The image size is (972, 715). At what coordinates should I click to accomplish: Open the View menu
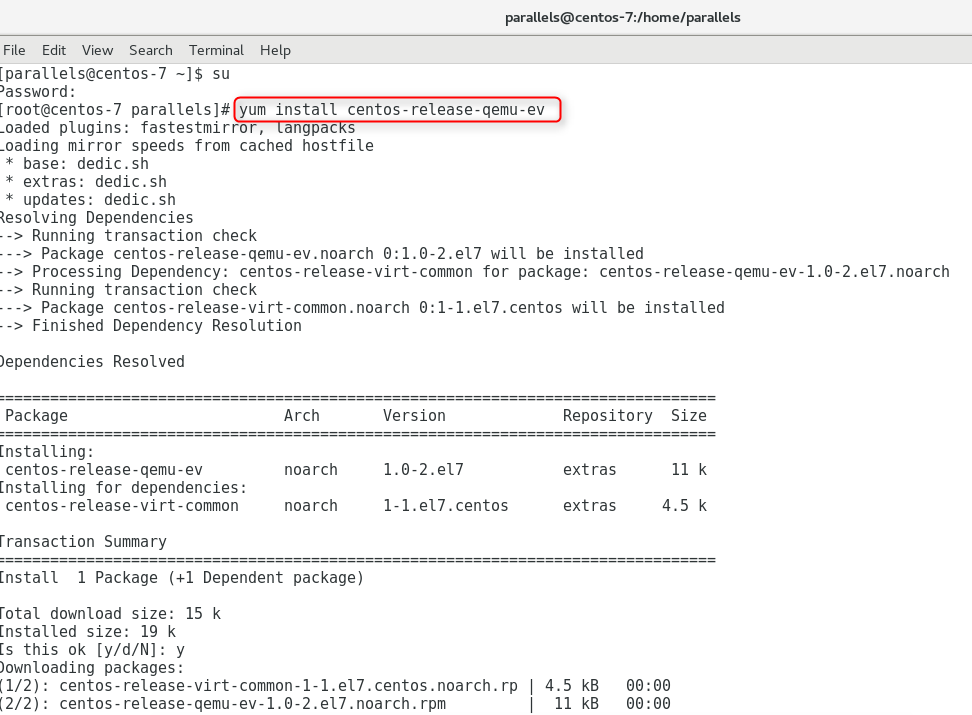(97, 50)
